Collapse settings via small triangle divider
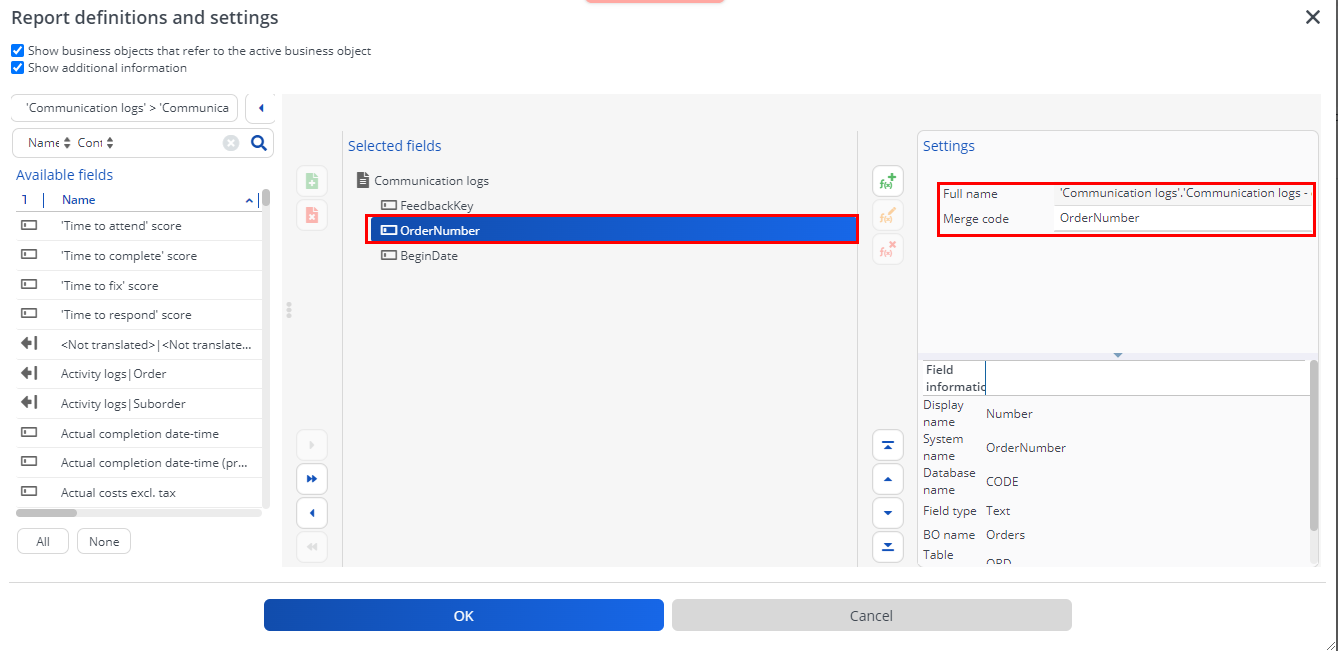Image resolution: width=1338 pixels, height=651 pixels. coord(1117,355)
